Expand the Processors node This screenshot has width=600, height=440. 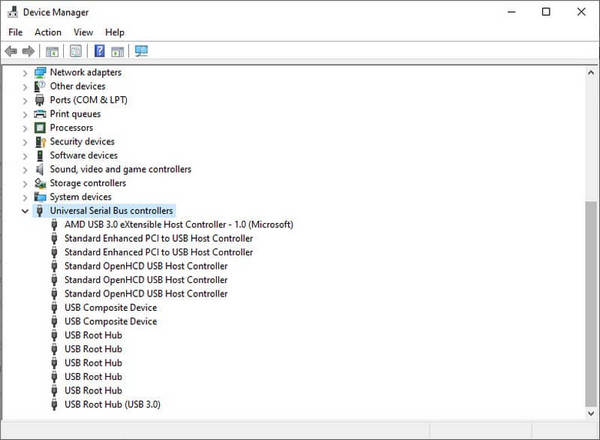tap(25, 128)
